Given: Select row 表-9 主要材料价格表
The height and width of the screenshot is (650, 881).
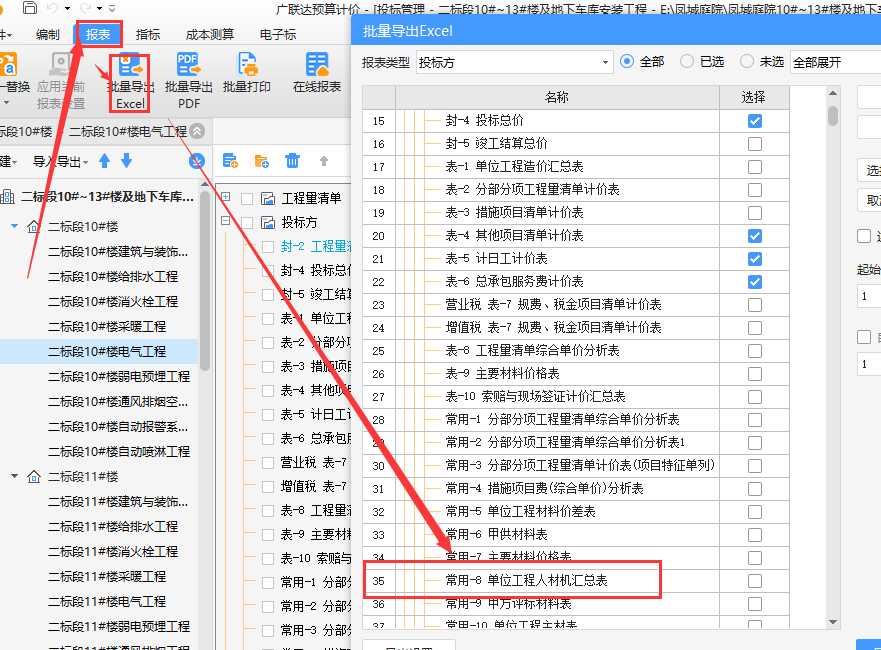Looking at the screenshot, I should click(576, 374).
